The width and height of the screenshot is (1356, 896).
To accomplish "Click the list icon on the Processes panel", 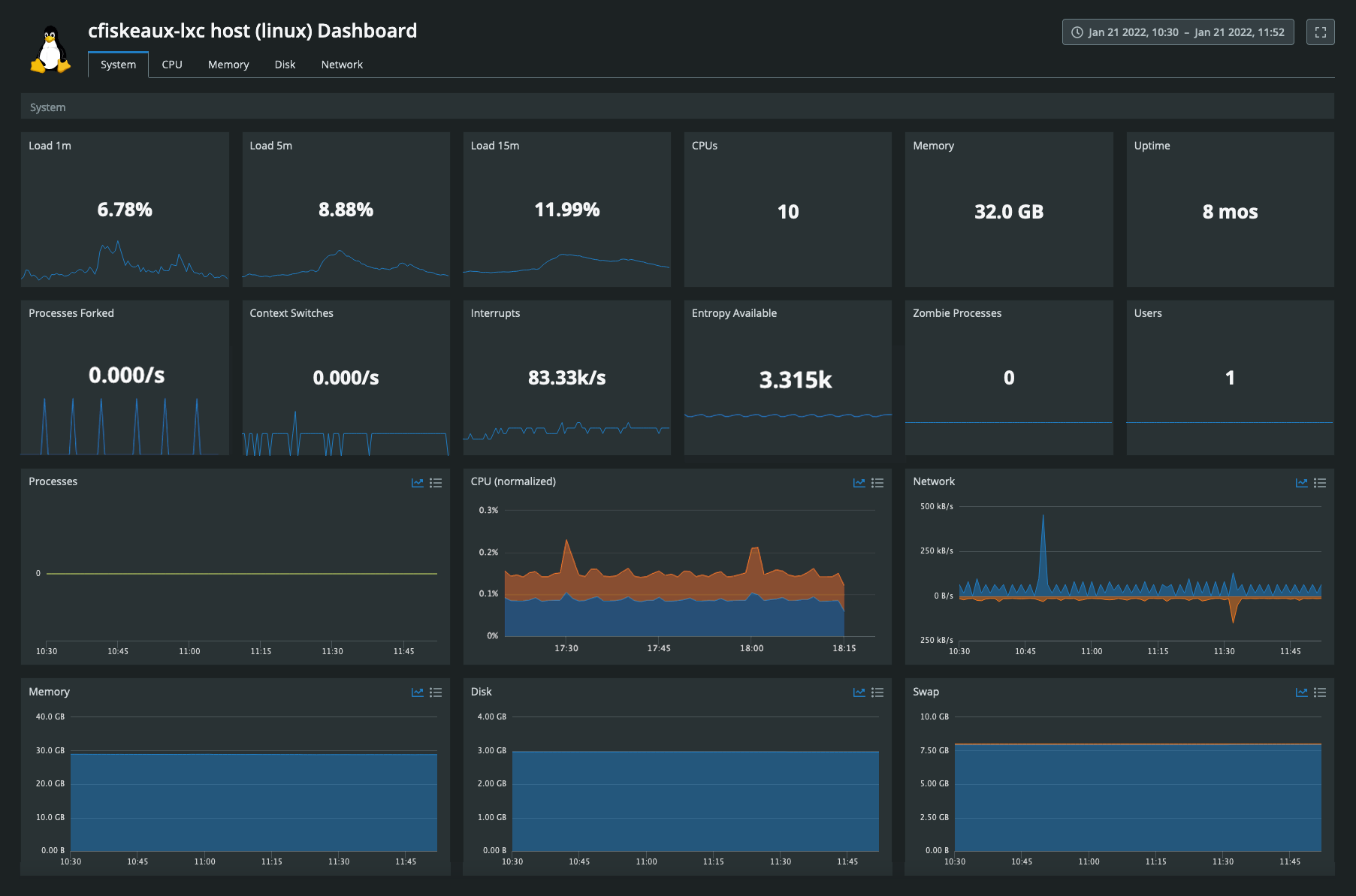I will click(436, 483).
